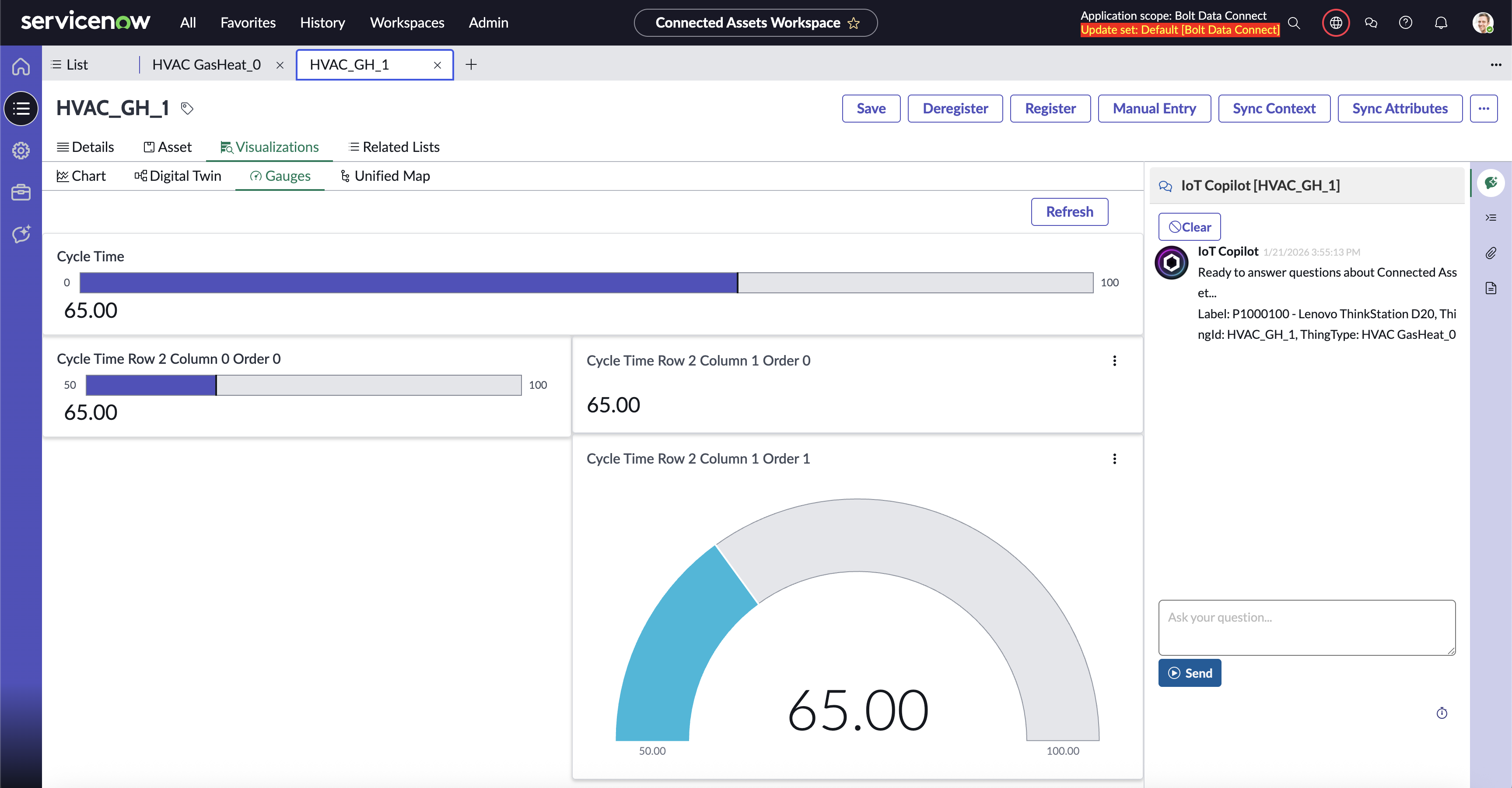Select the Asset tab
The width and height of the screenshot is (1512, 788).
(x=168, y=148)
